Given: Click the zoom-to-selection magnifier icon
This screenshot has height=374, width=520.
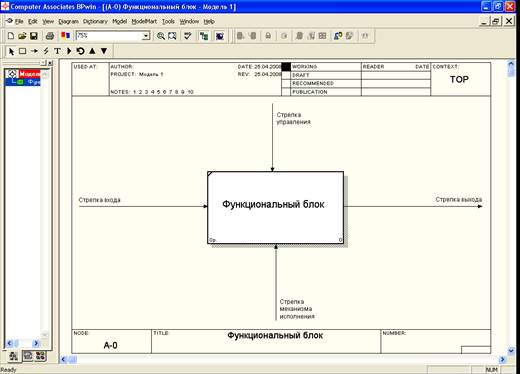Looking at the screenshot, I should 172,36.
